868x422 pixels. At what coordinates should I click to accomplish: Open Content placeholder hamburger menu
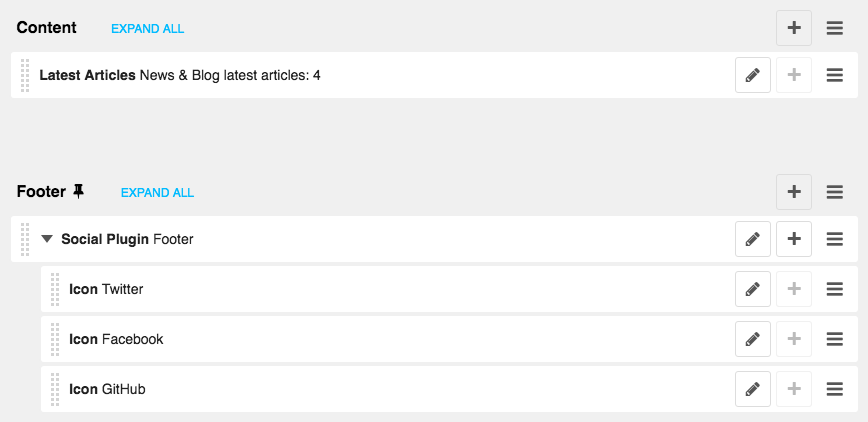pyautogui.click(x=835, y=28)
